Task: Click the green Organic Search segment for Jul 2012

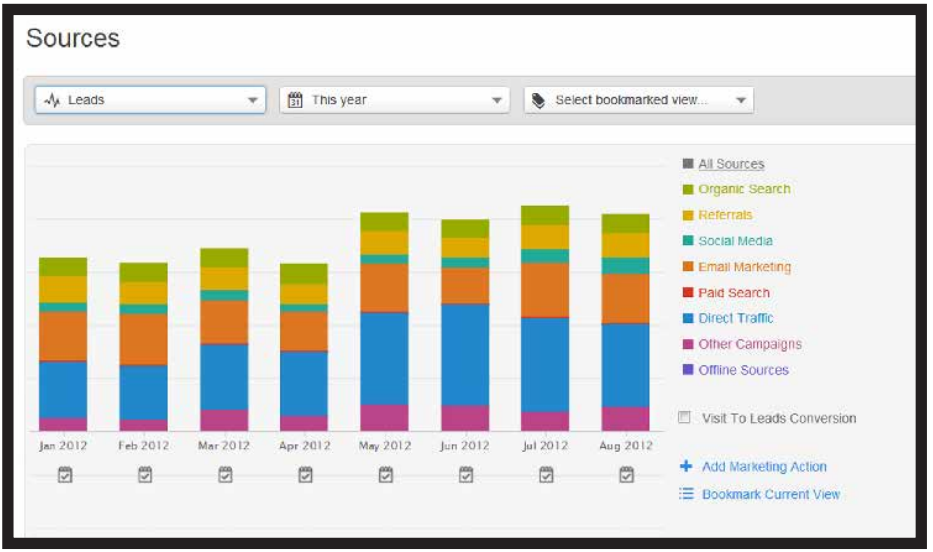Action: [545, 215]
